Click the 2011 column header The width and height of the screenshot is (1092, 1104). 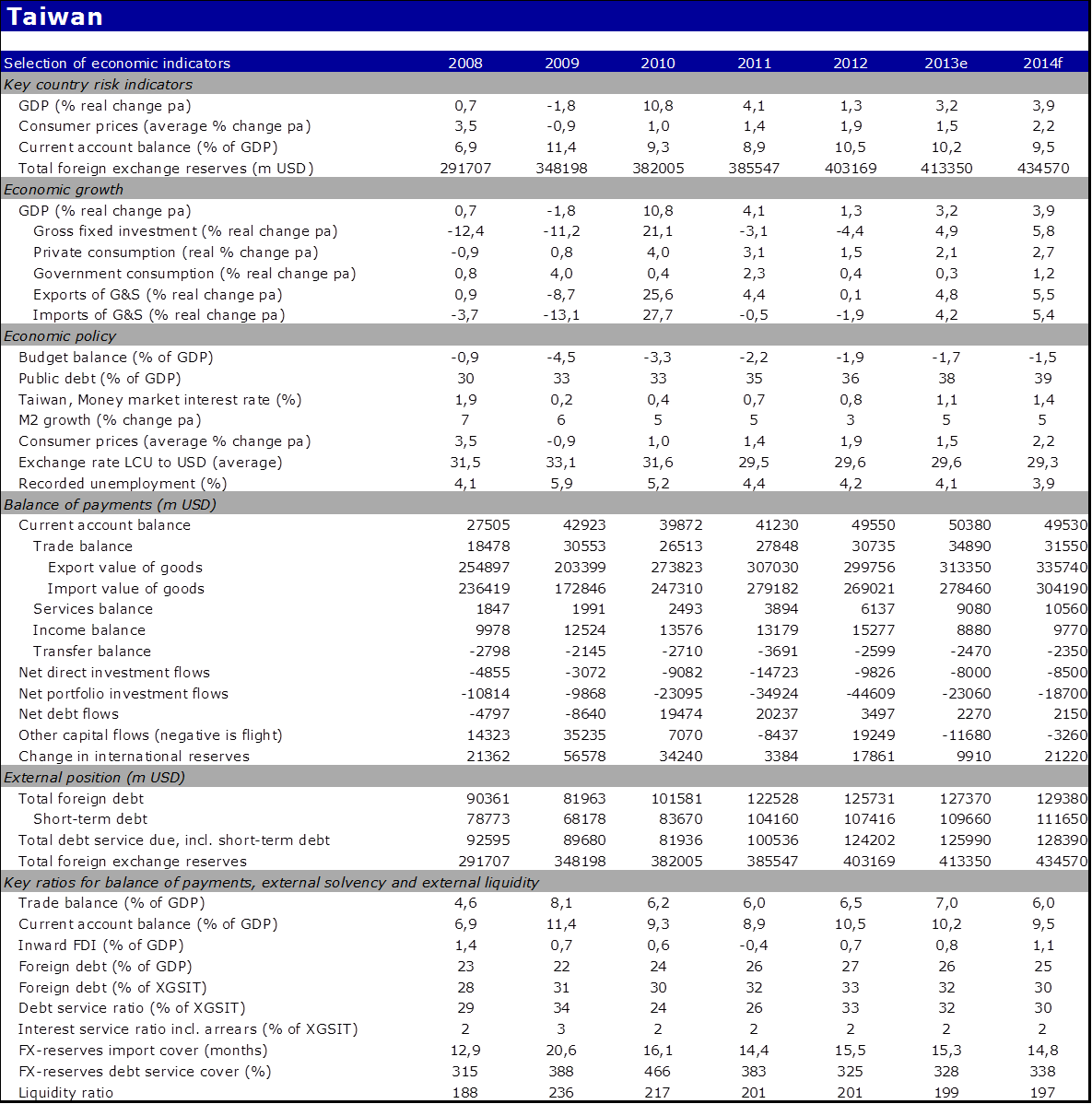754,63
